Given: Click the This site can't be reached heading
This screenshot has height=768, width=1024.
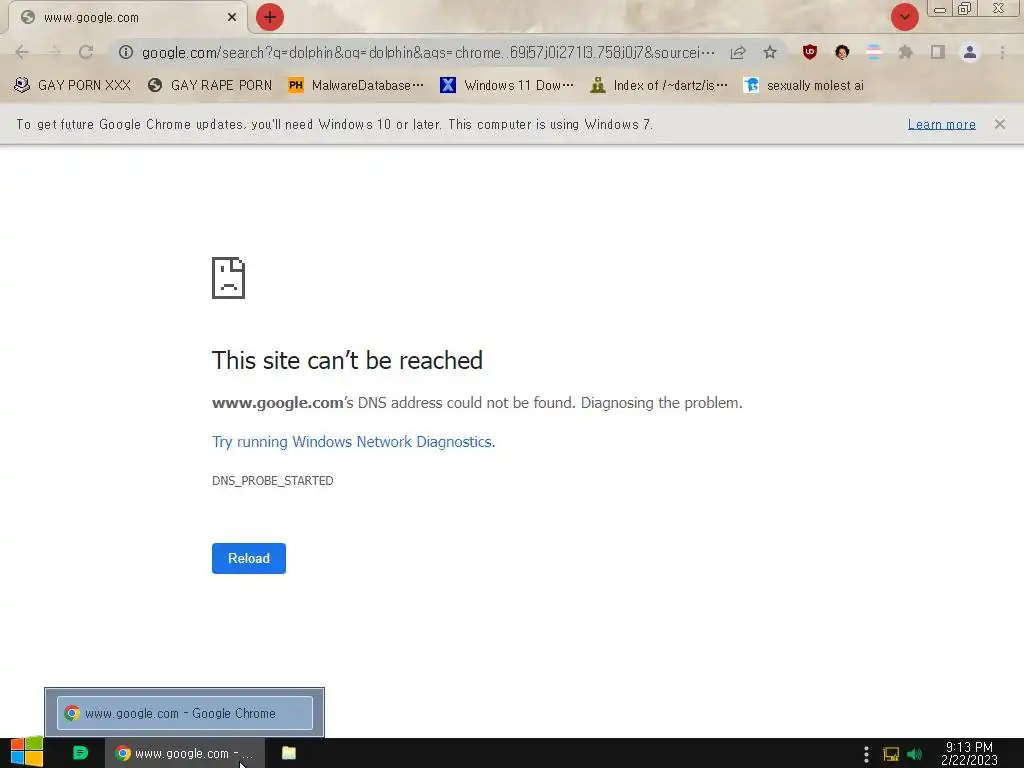Looking at the screenshot, I should tap(347, 360).
